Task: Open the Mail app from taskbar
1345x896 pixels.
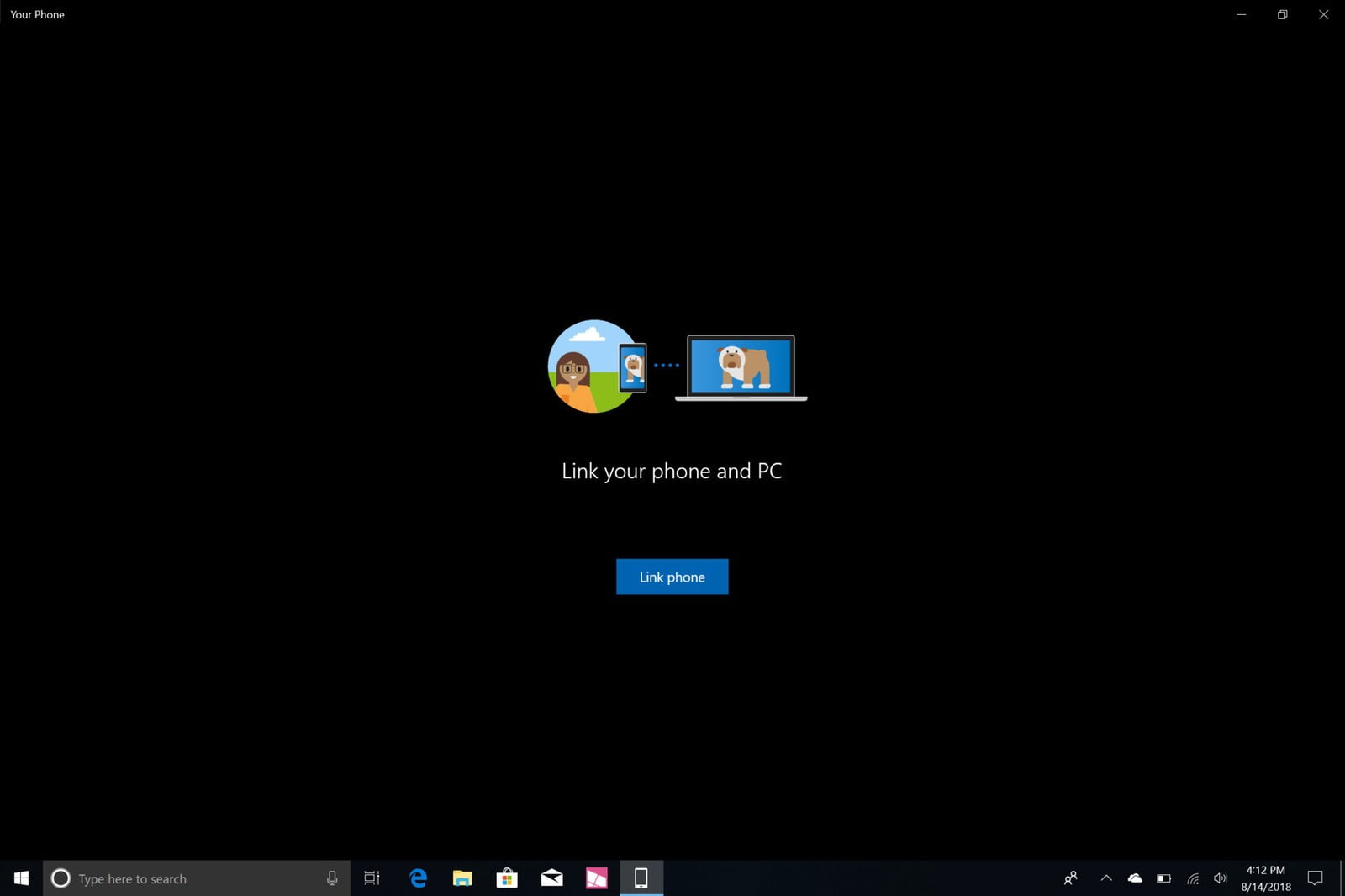Action: pyautogui.click(x=551, y=878)
